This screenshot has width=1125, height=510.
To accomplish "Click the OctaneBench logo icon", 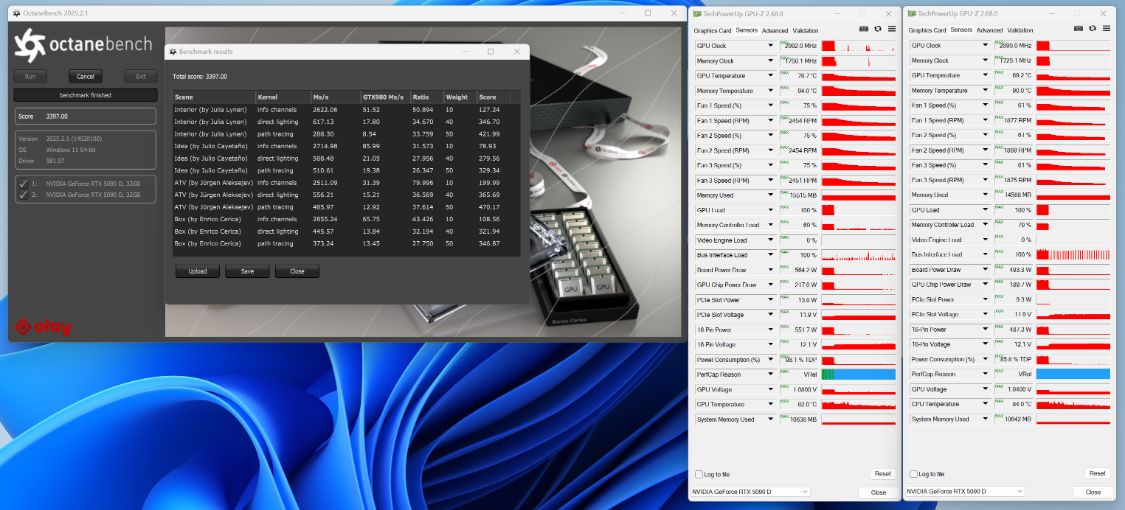I will tap(29, 44).
